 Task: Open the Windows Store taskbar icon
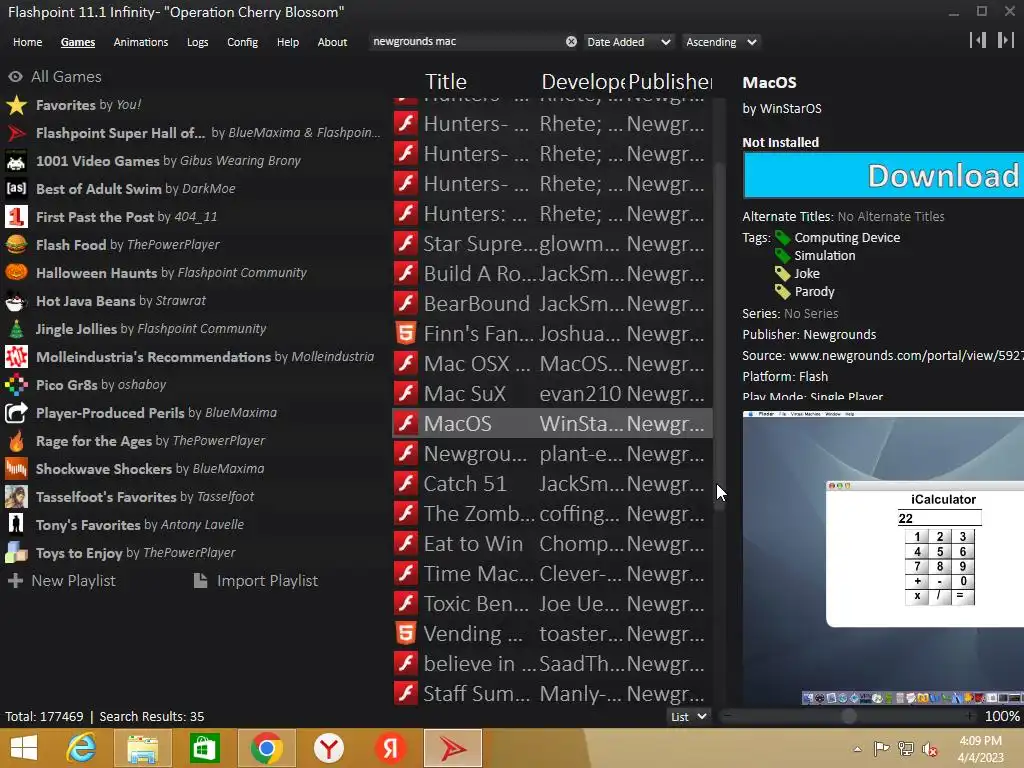pos(204,748)
